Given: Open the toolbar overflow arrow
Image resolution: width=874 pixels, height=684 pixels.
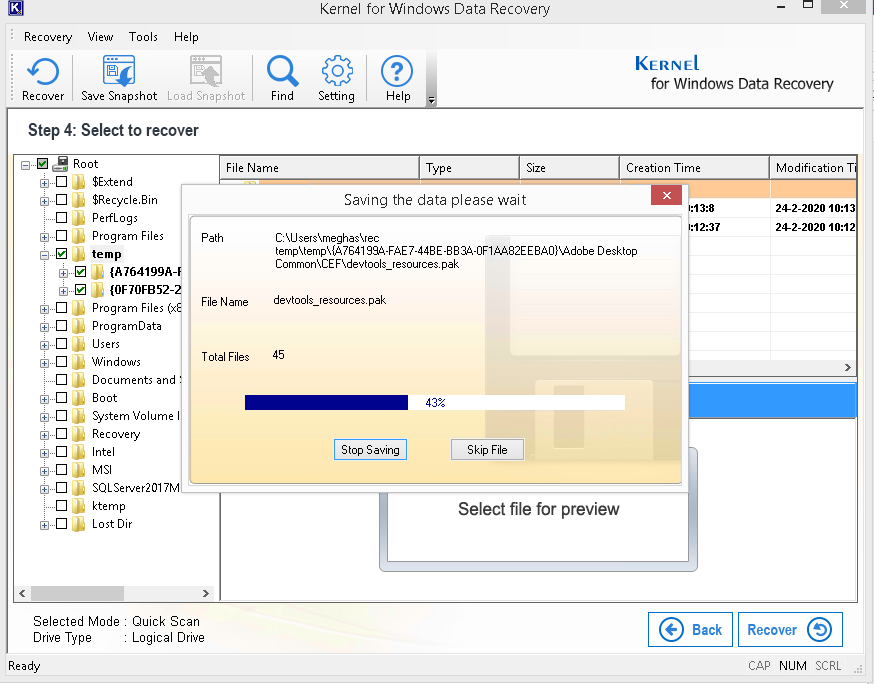Looking at the screenshot, I should 431,100.
